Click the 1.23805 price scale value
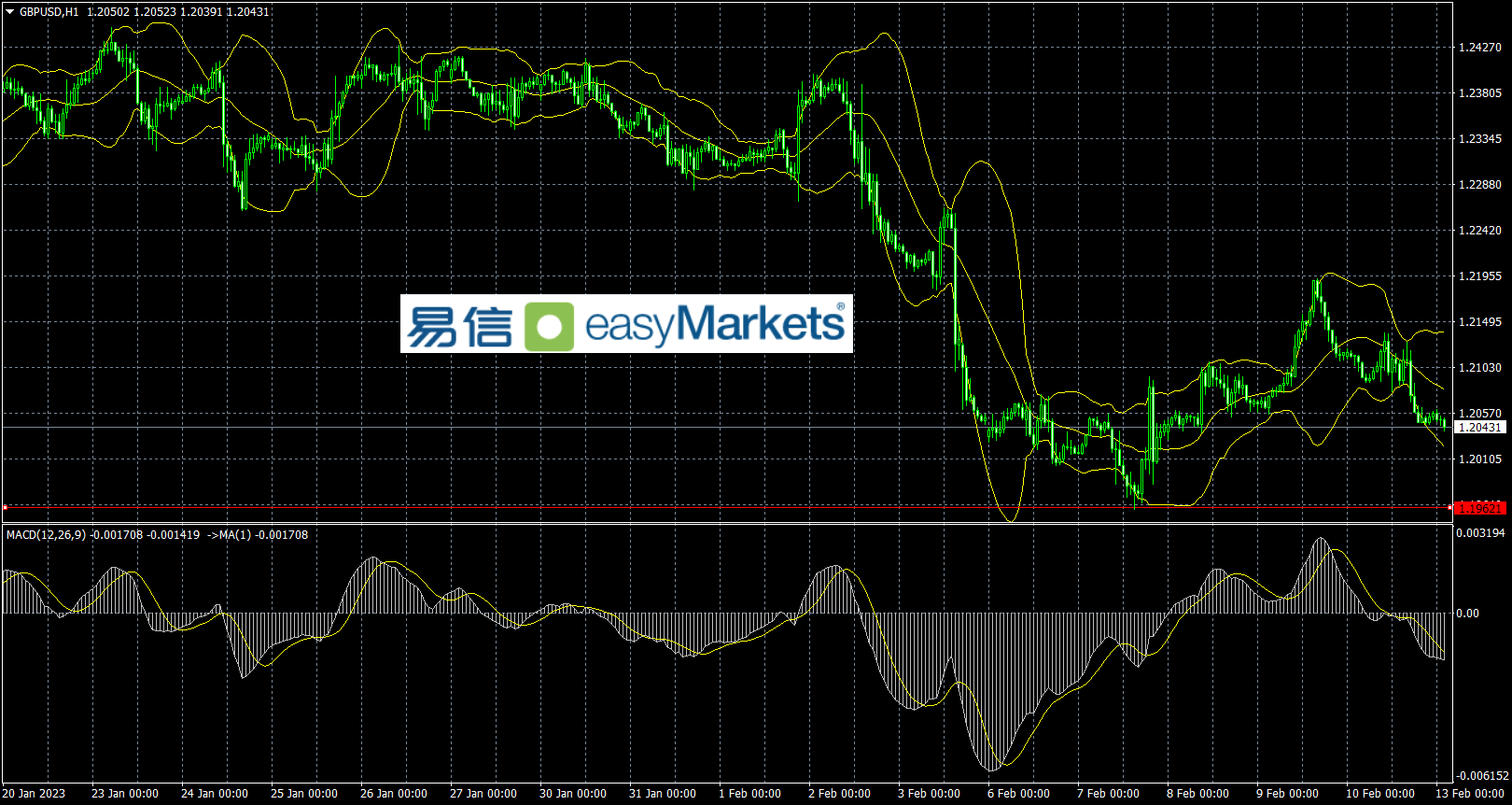Image resolution: width=1512 pixels, height=805 pixels. pyautogui.click(x=1479, y=92)
